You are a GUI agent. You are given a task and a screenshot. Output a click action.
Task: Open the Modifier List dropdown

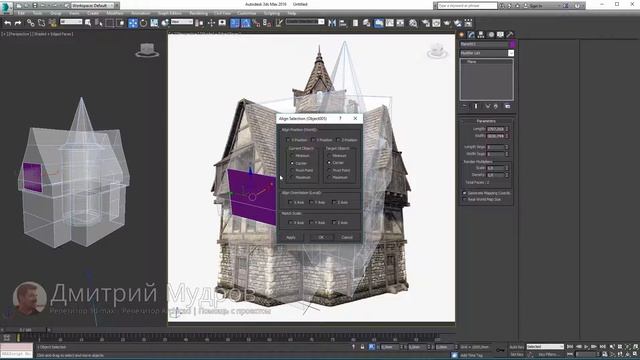pos(487,53)
